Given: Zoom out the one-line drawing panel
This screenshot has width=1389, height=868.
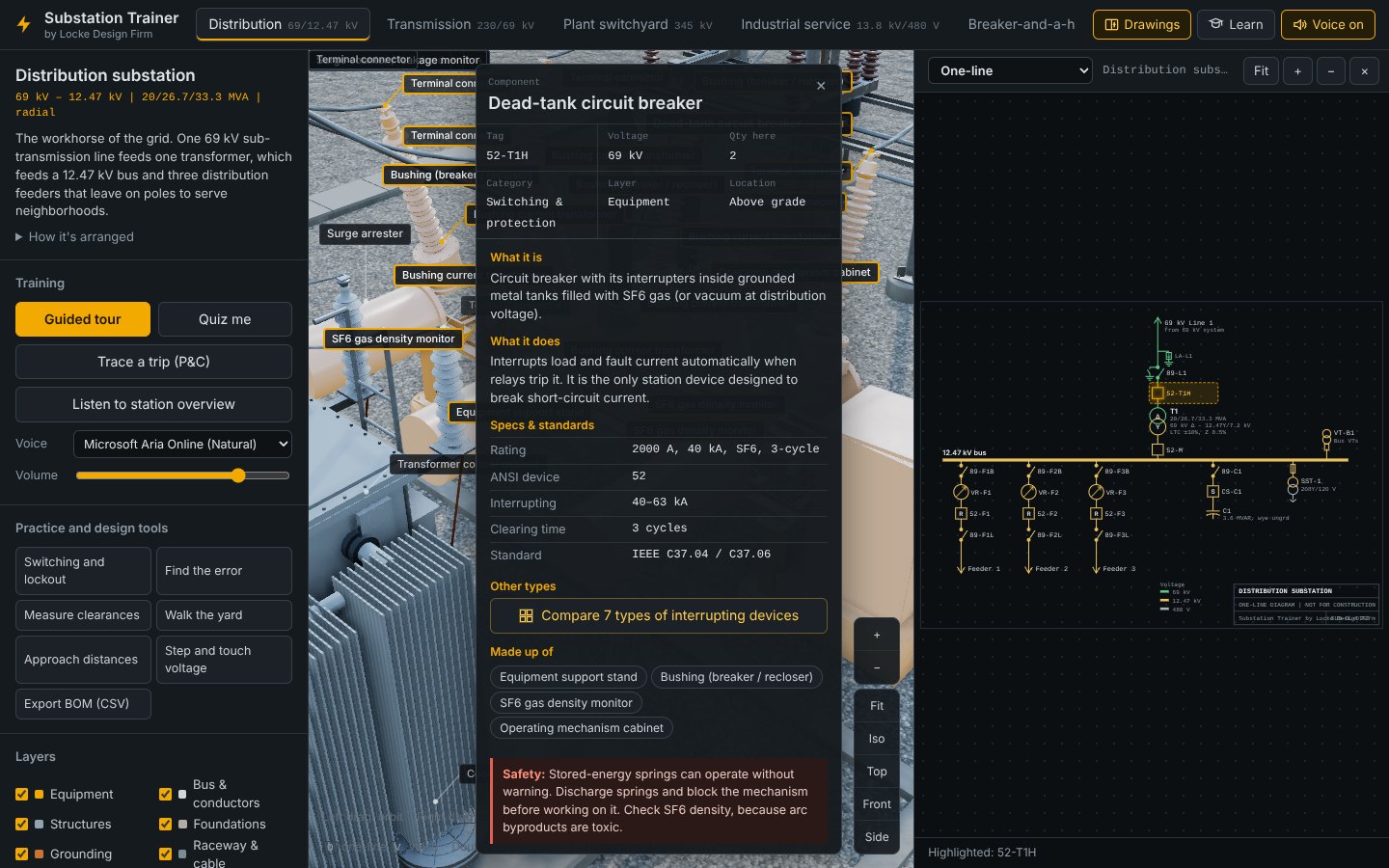Looking at the screenshot, I should click(x=1331, y=71).
